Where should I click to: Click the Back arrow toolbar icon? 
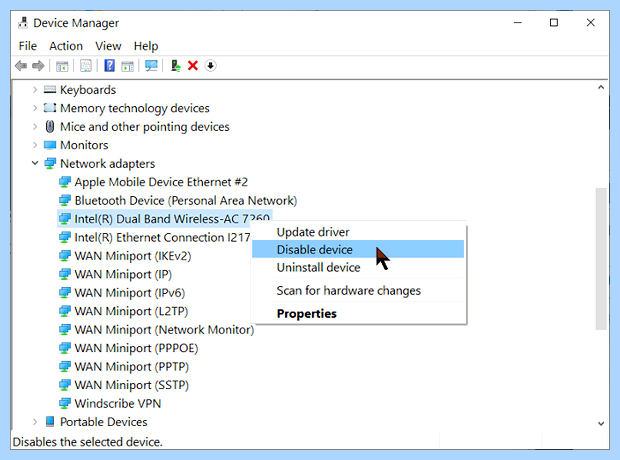click(x=21, y=66)
